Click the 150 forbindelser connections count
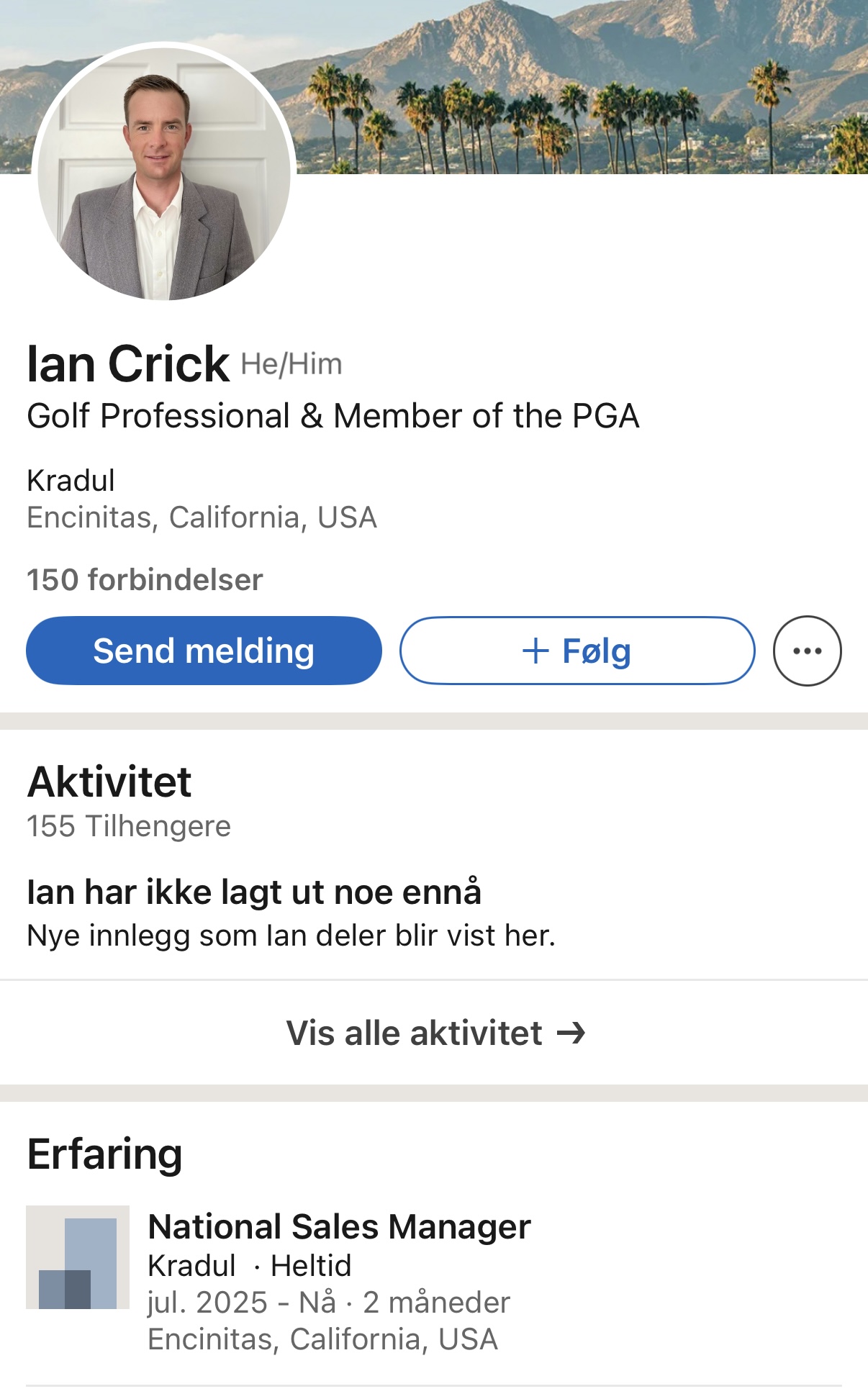868x1394 pixels. [145, 580]
